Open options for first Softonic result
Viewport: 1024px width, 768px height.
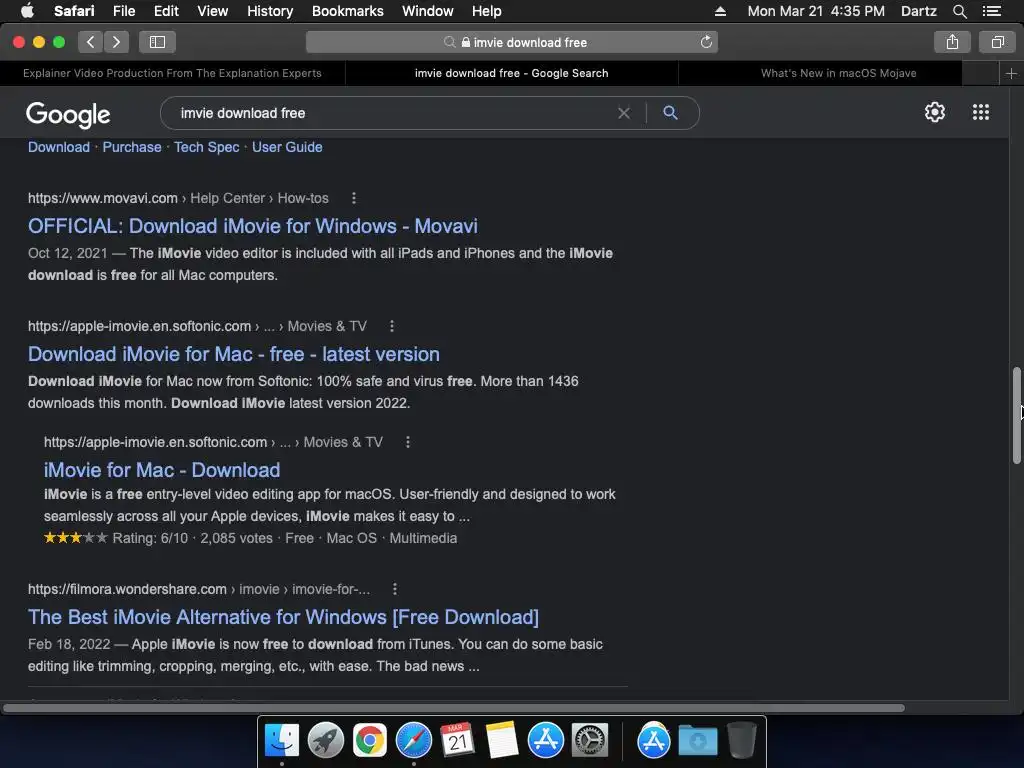click(x=391, y=326)
